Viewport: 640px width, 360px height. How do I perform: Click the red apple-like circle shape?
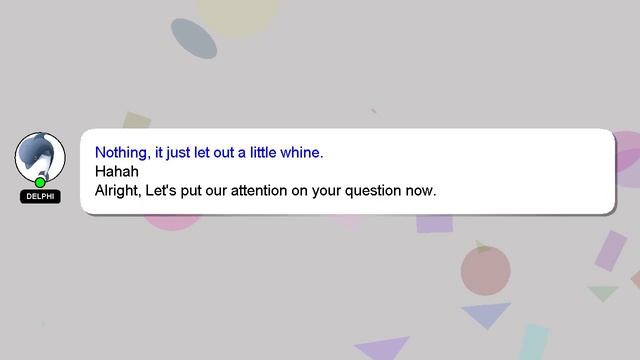[486, 271]
